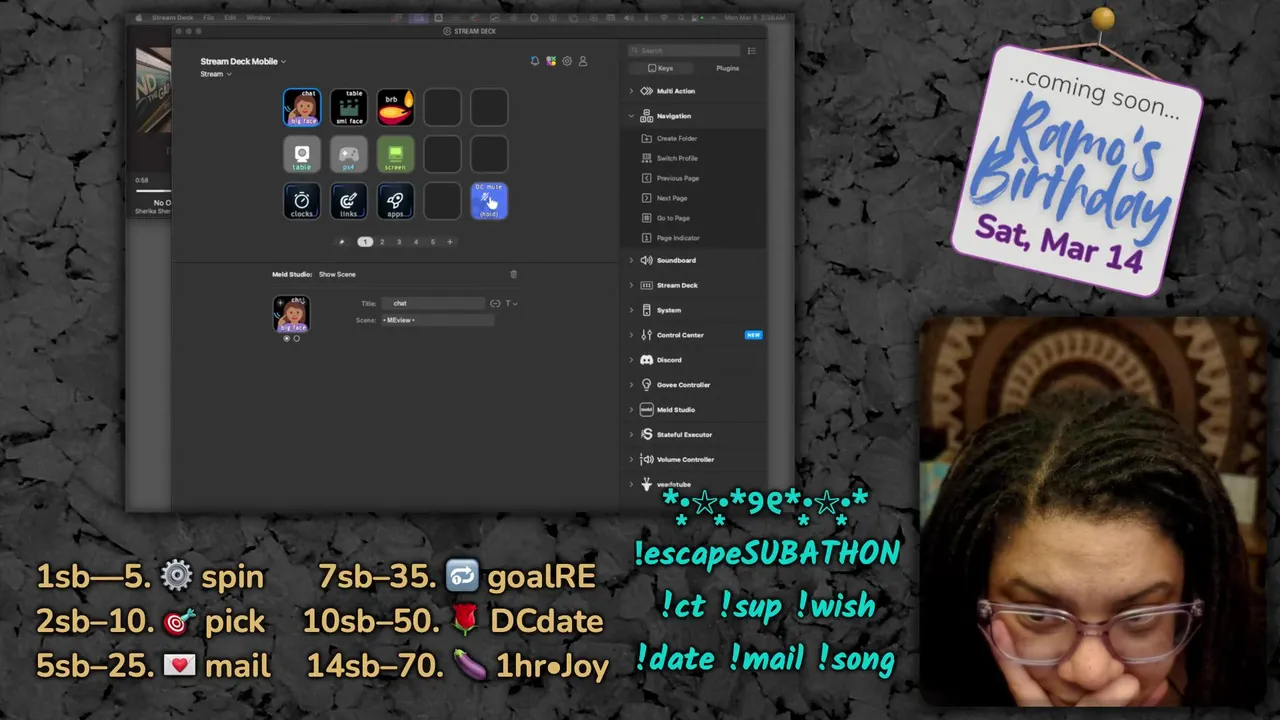Select the first key state radio button
The height and width of the screenshot is (720, 1280).
tap(287, 338)
